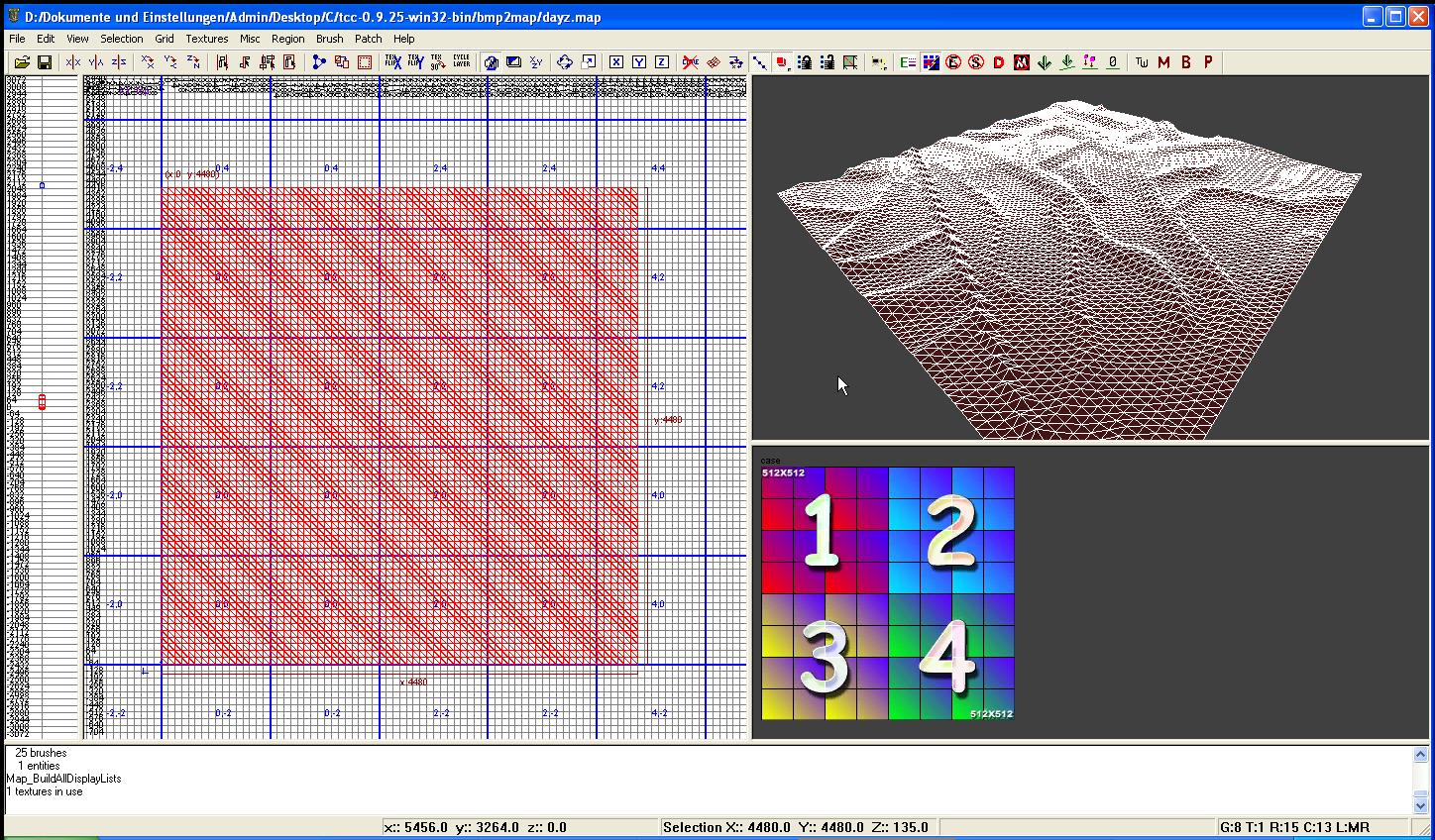Save the map with the floppy icon
Image resolution: width=1435 pixels, height=840 pixels.
click(x=45, y=62)
